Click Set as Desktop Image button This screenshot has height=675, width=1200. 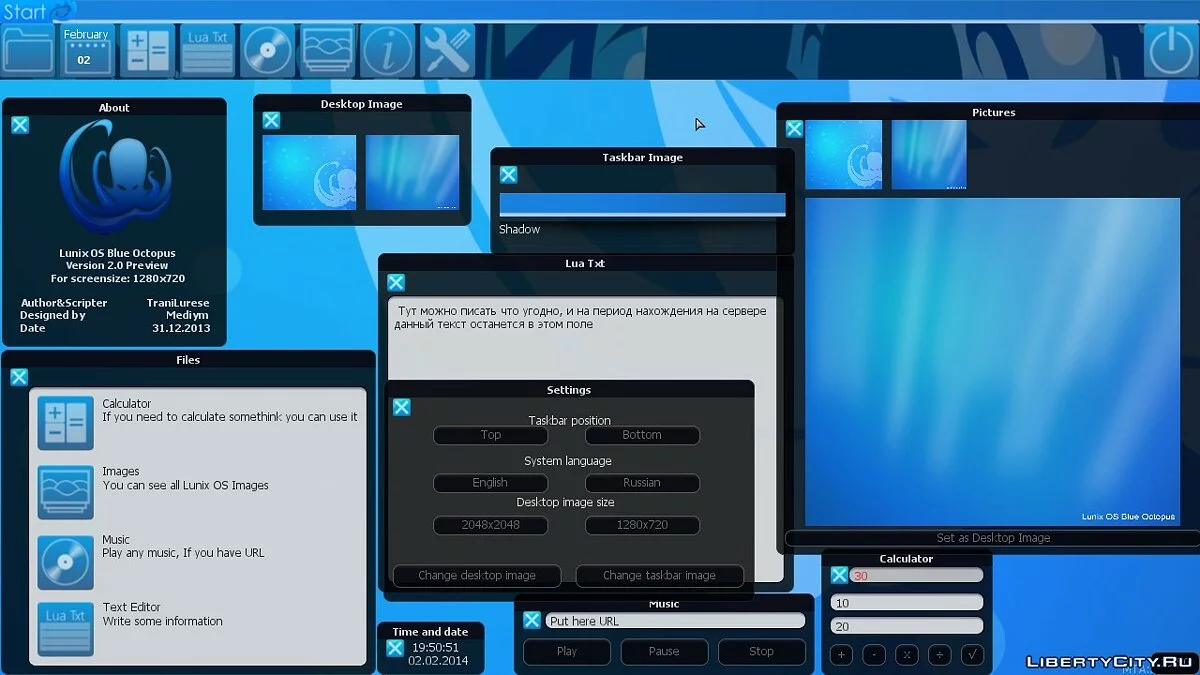tap(993, 537)
